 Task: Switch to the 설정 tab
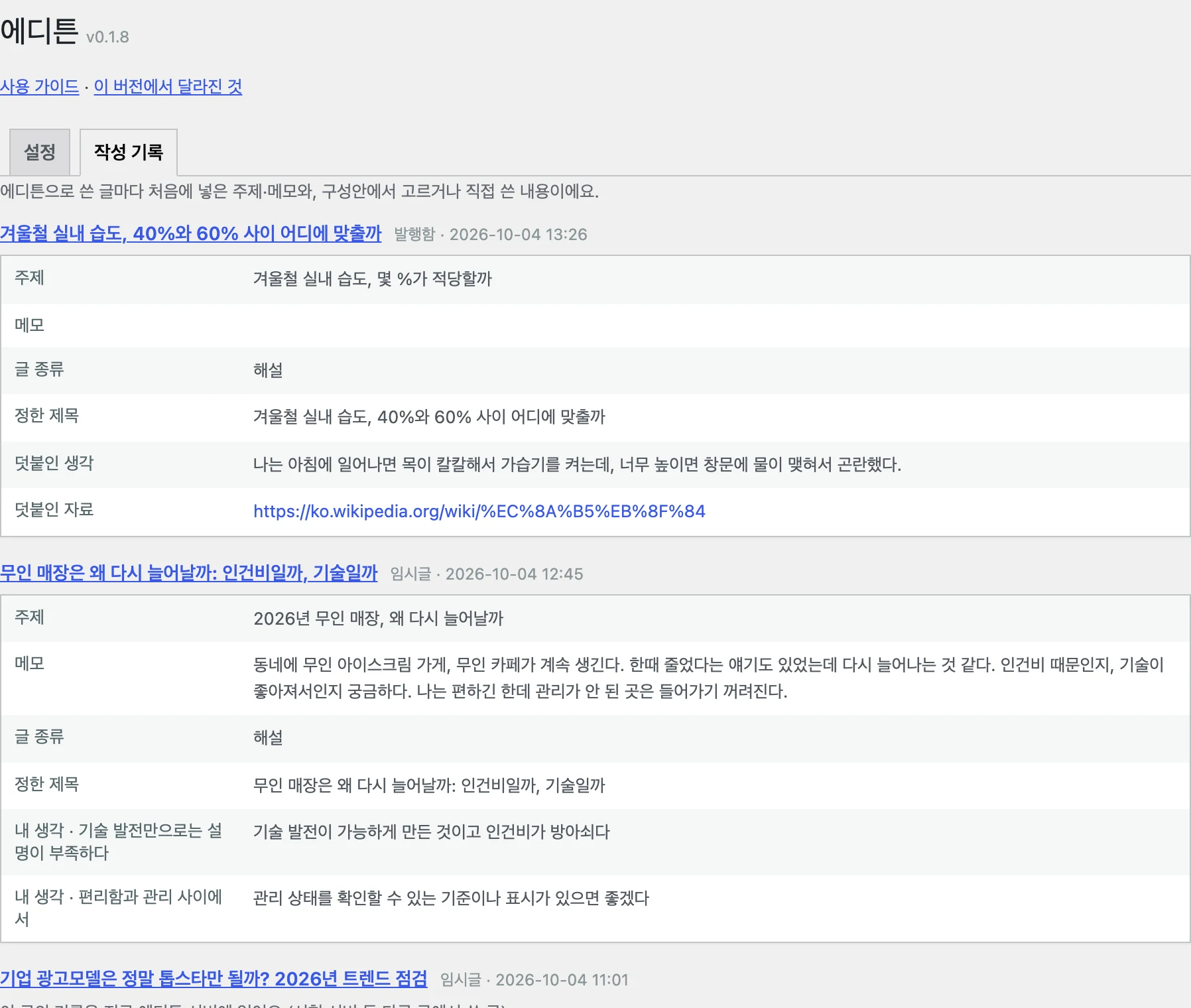pos(40,153)
